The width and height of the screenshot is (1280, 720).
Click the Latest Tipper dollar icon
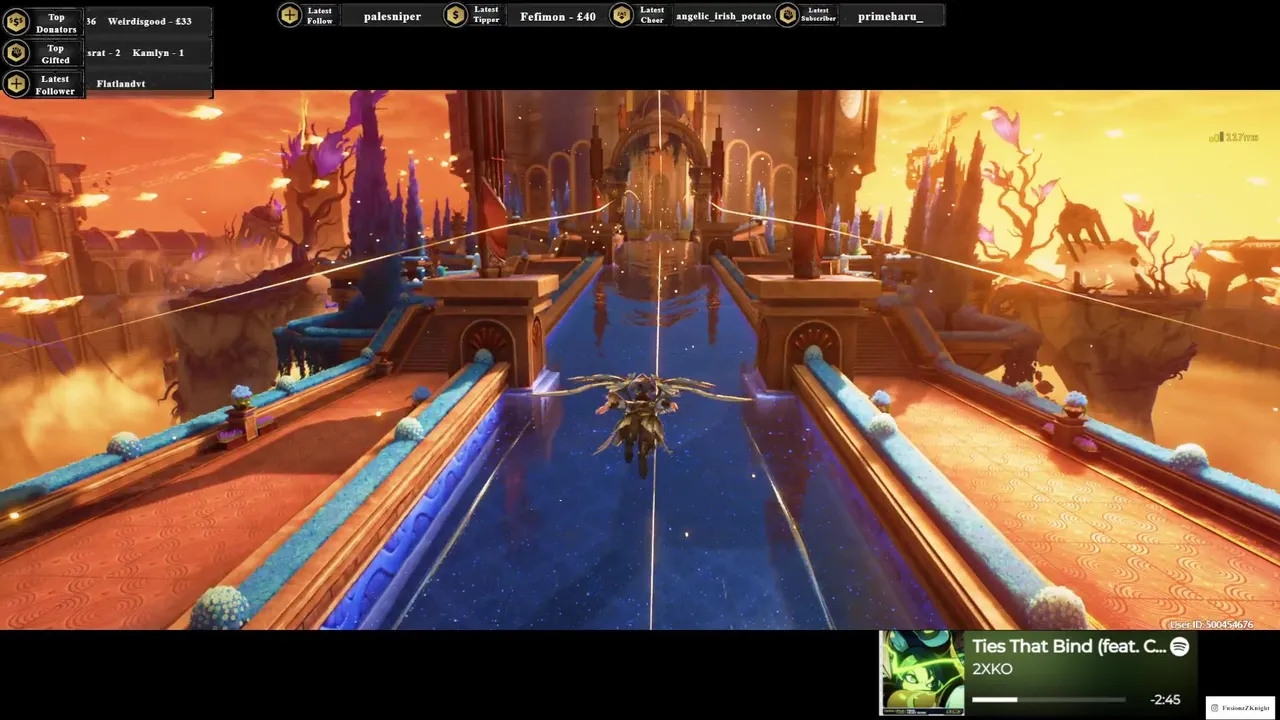coord(455,14)
